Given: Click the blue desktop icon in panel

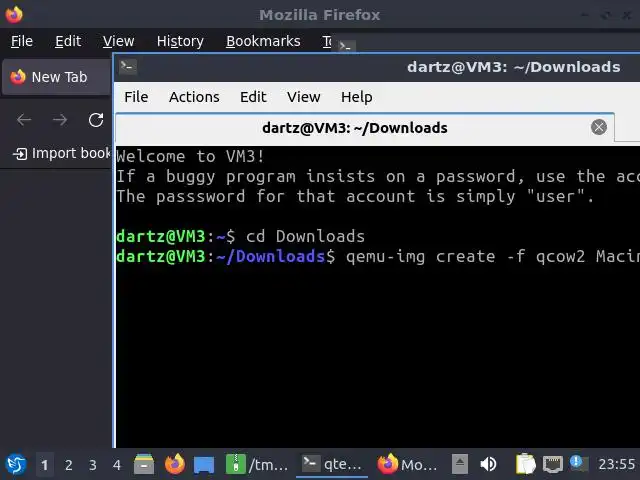Looking at the screenshot, I should 204,464.
